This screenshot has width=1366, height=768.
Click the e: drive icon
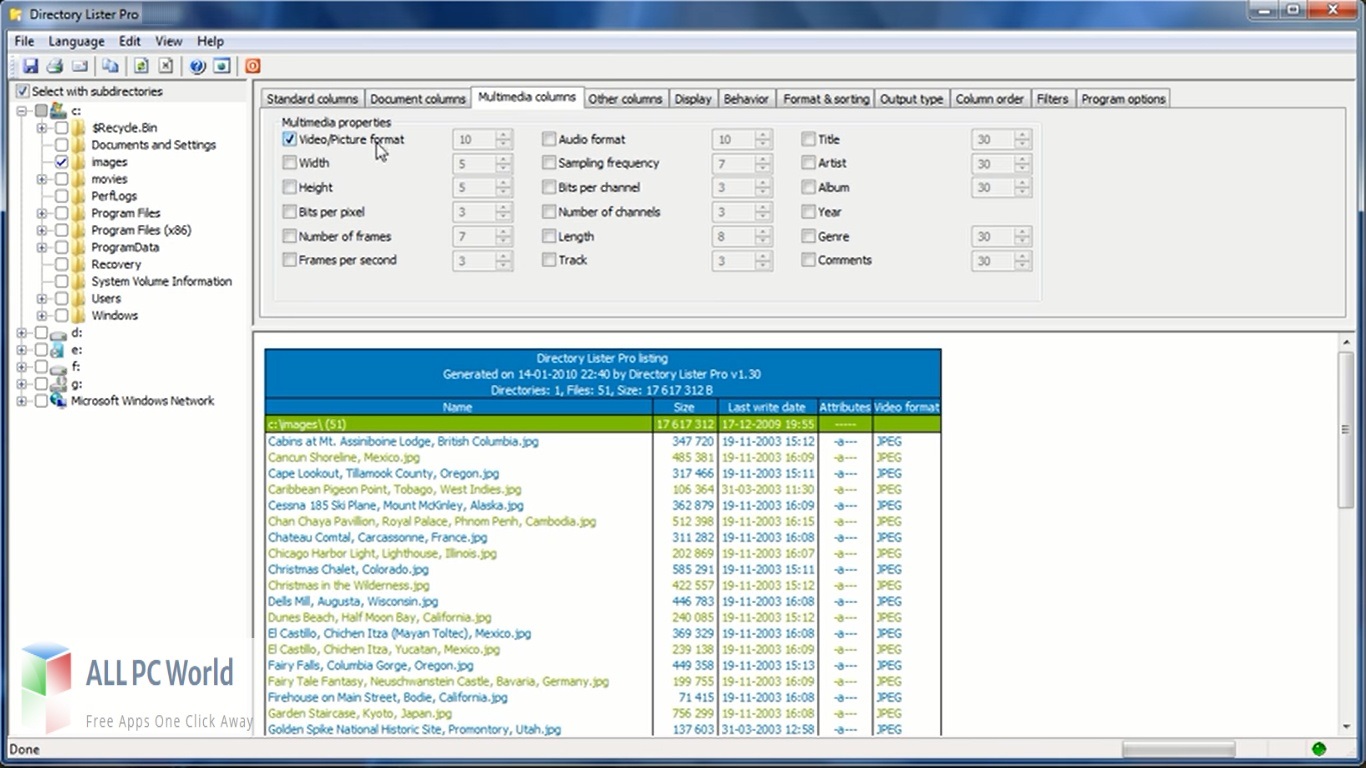58,350
